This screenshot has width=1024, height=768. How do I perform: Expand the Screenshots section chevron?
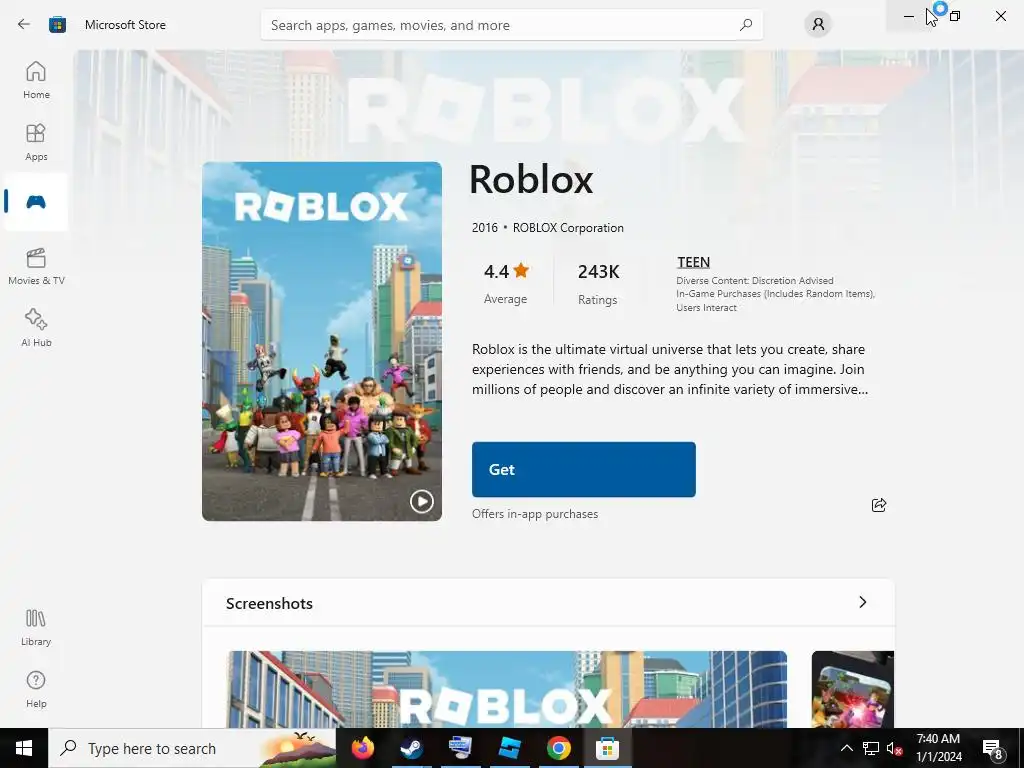pos(862,602)
